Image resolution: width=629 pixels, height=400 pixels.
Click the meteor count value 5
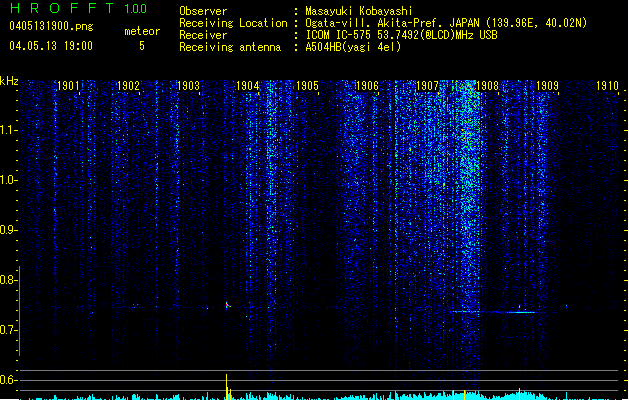click(142, 46)
